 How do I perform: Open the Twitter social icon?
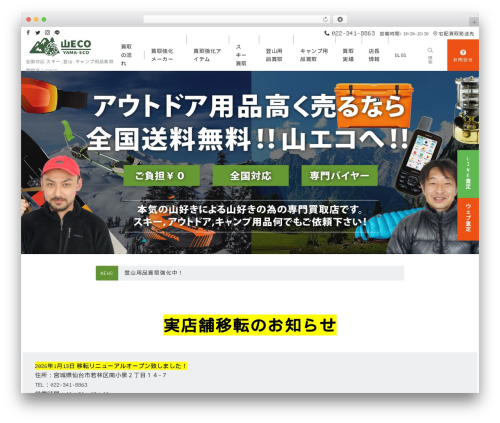pos(38,33)
